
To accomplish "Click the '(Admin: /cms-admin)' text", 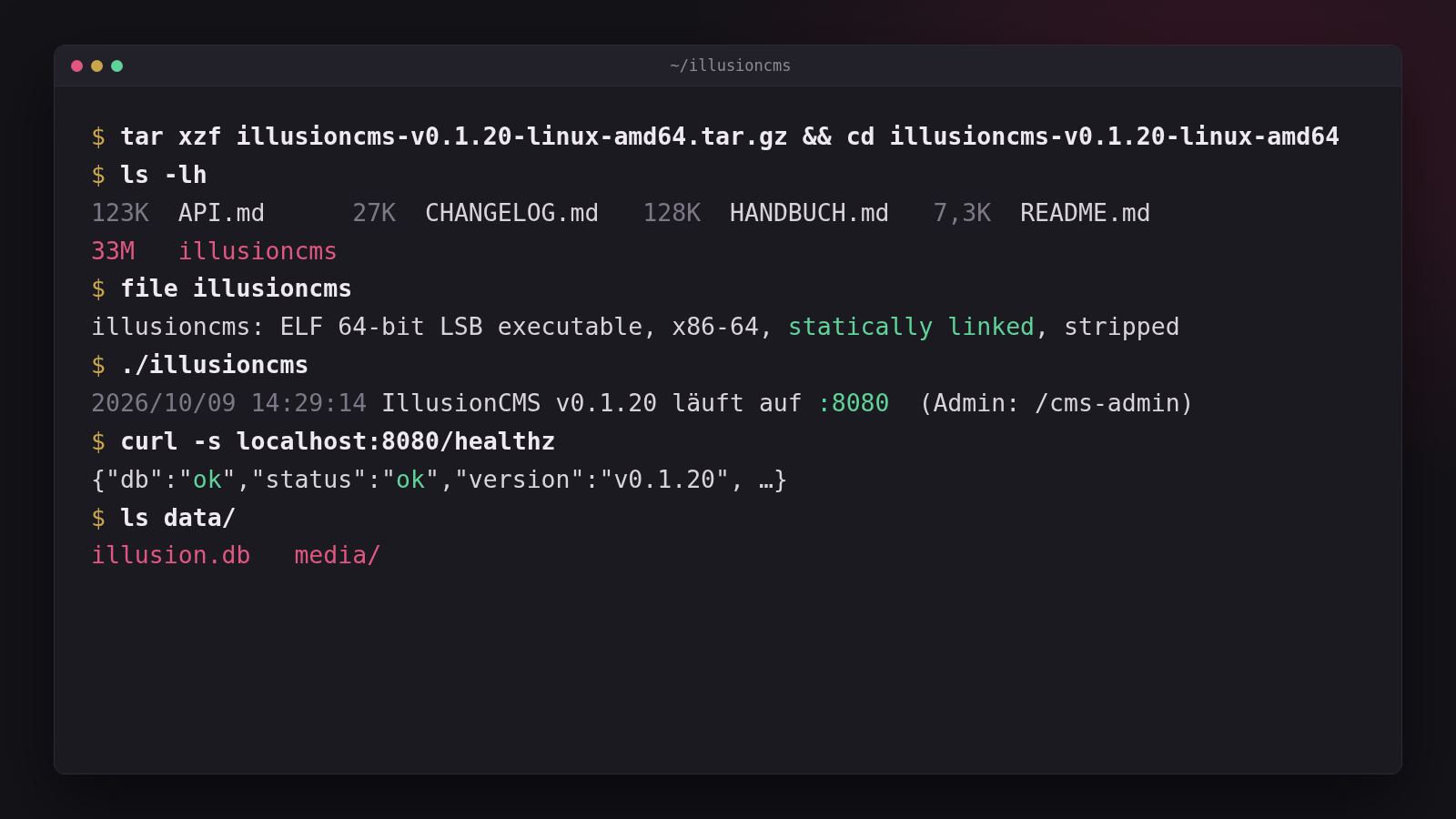I will (x=1056, y=403).
